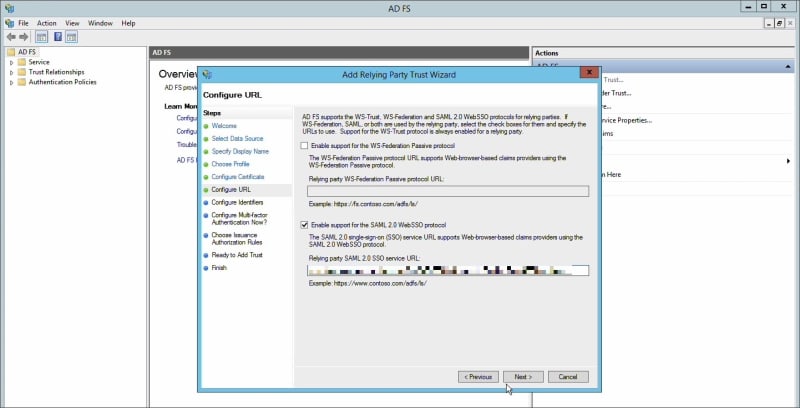
Task: Click the AD FS title bar application icon
Action: [x=9, y=8]
